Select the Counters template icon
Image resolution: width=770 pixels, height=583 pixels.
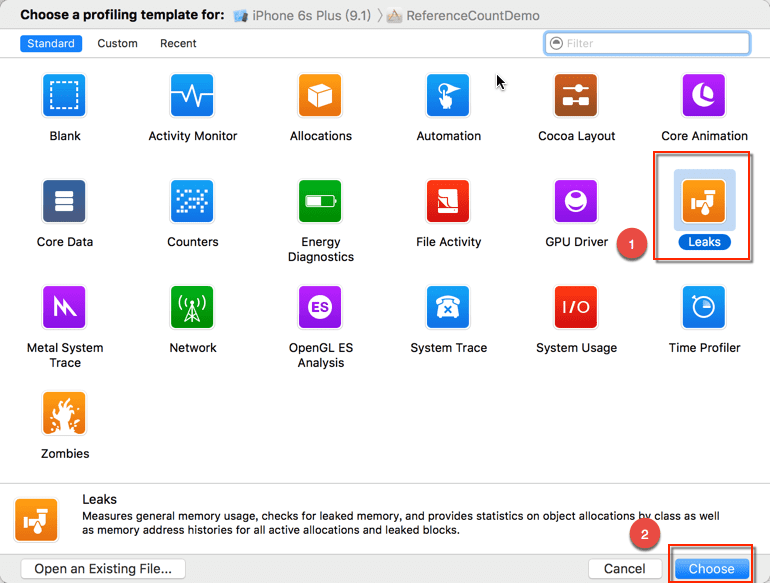click(x=192, y=201)
